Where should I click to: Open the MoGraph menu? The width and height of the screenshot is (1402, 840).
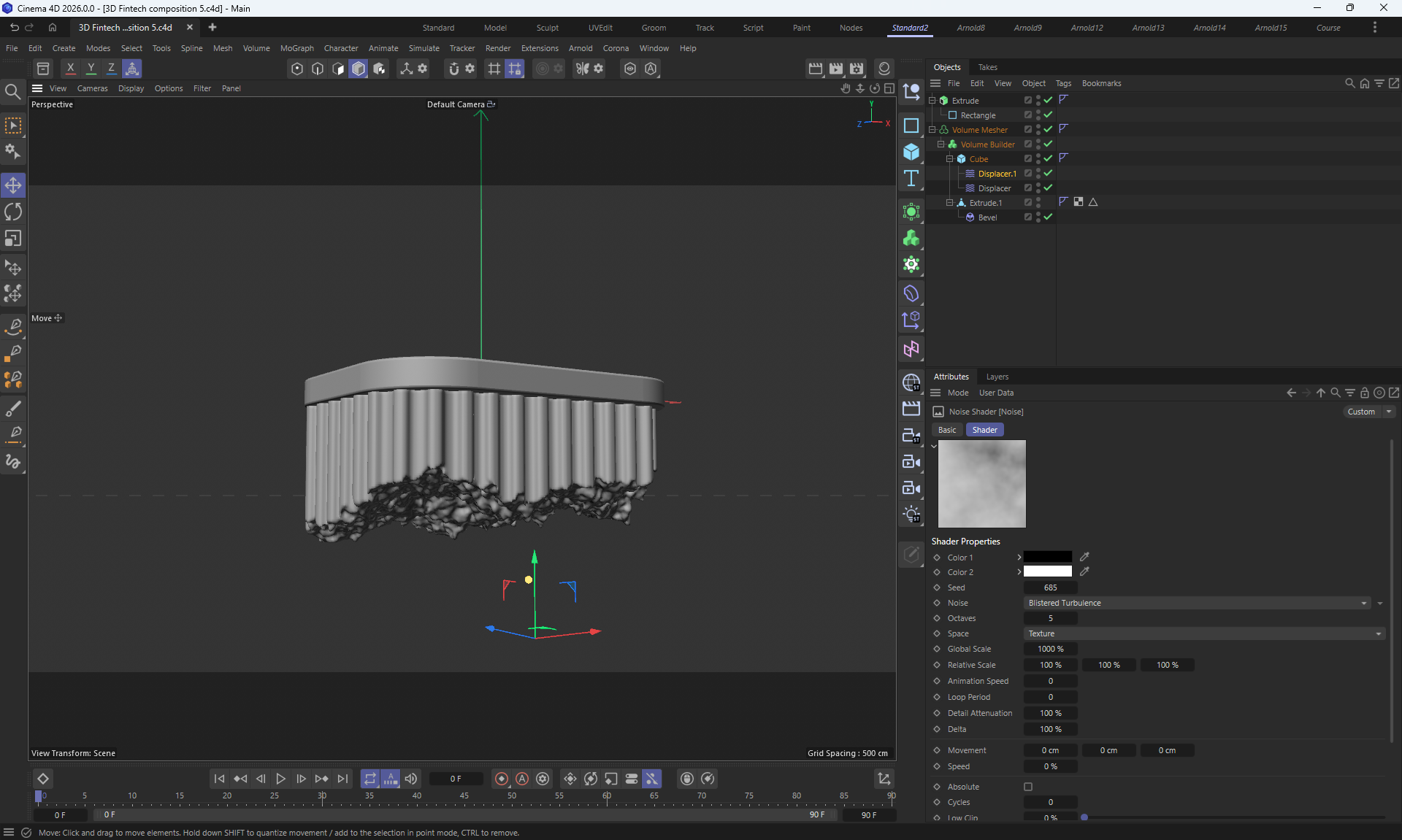pos(296,48)
